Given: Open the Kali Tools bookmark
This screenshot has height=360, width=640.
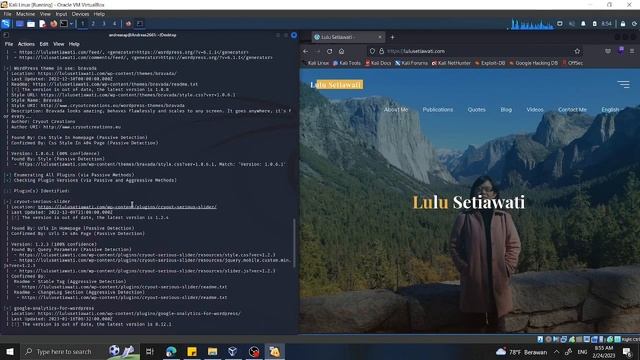Looking at the screenshot, I should (347, 63).
